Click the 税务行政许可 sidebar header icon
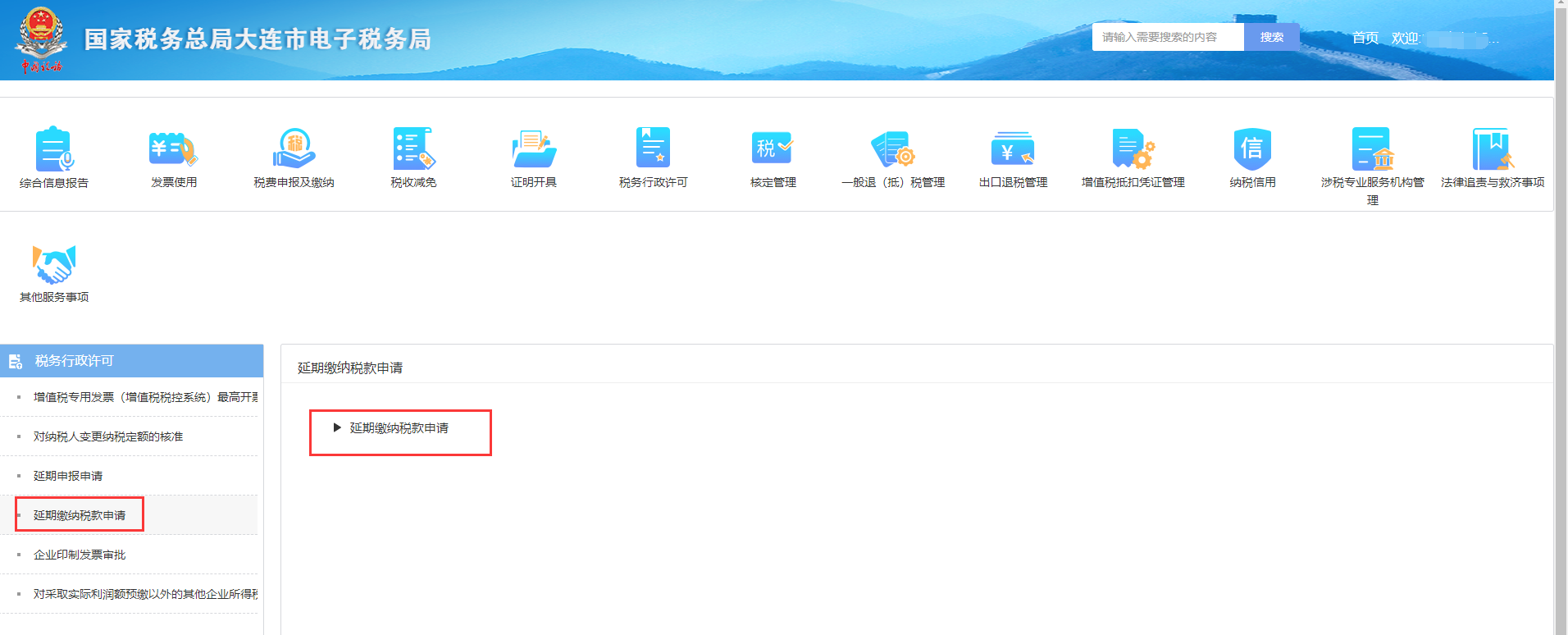Screen dimensions: 1568x635 point(15,361)
